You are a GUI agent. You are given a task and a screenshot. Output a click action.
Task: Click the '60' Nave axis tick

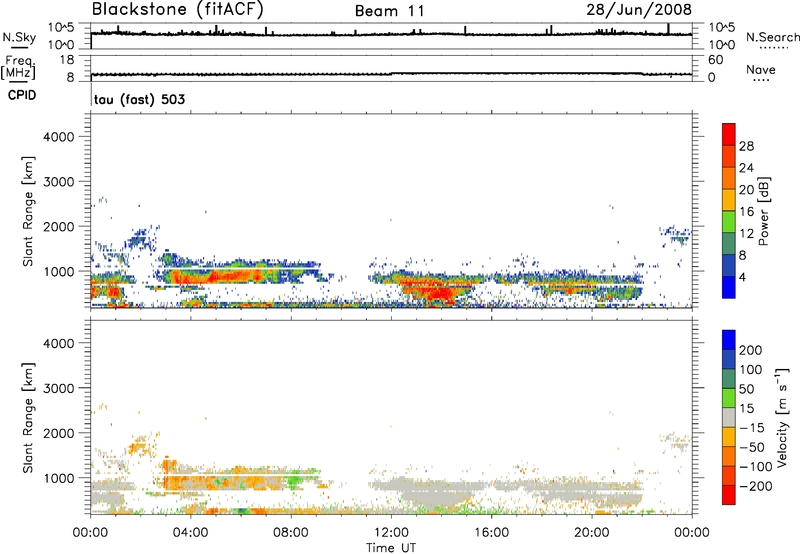coord(715,60)
